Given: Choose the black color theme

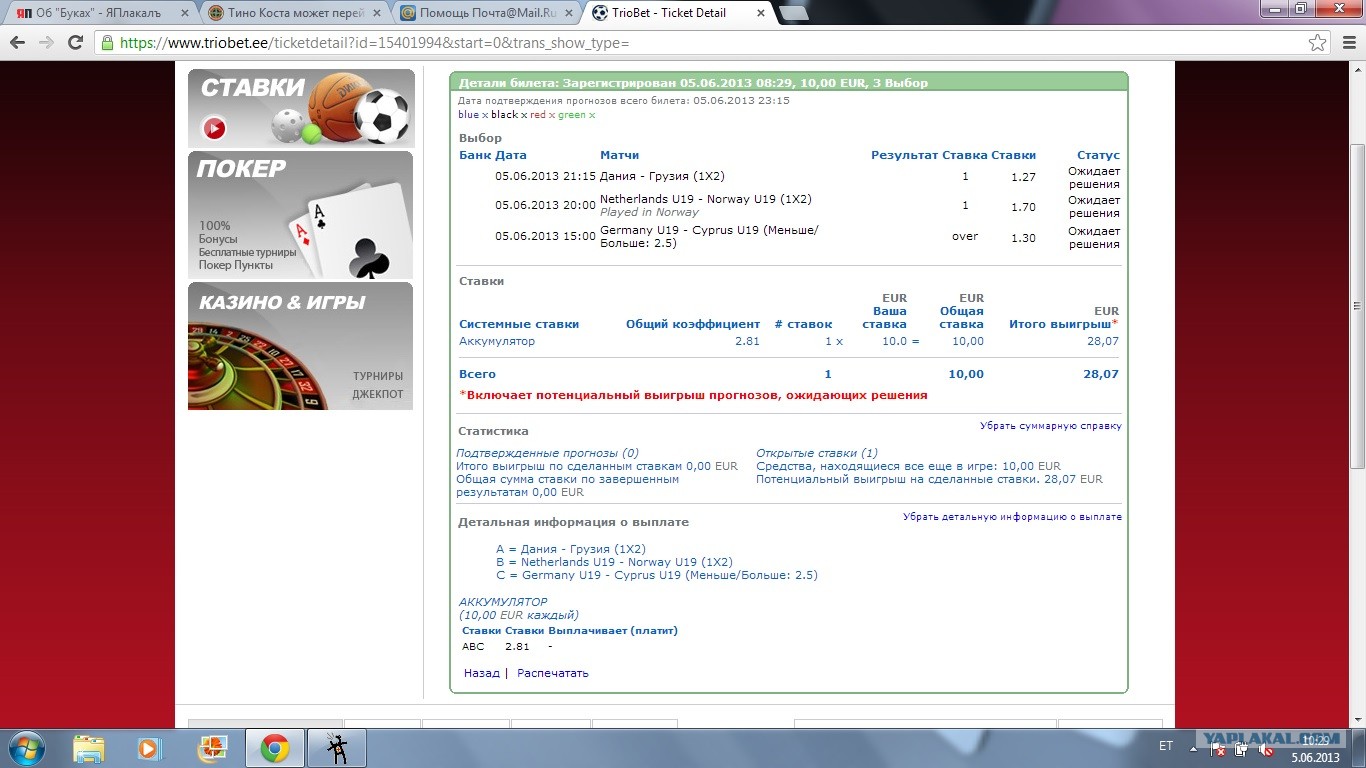Looking at the screenshot, I should point(504,115).
